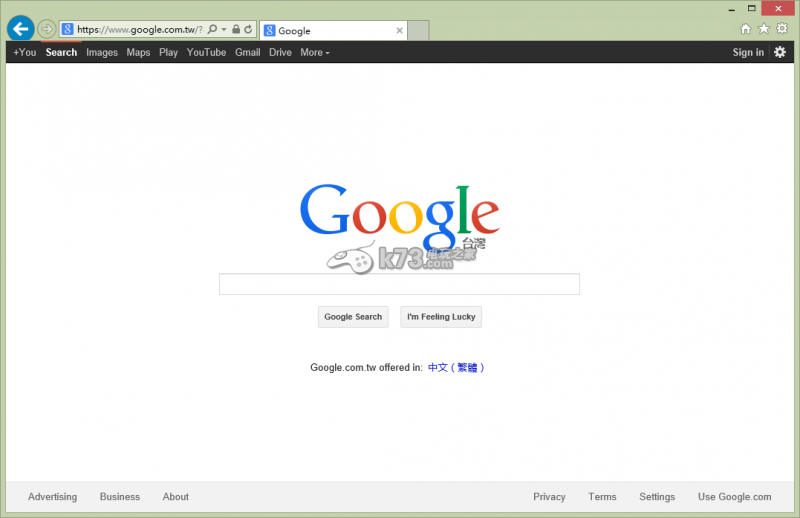
Task: Focus the Google search input box
Action: click(399, 284)
